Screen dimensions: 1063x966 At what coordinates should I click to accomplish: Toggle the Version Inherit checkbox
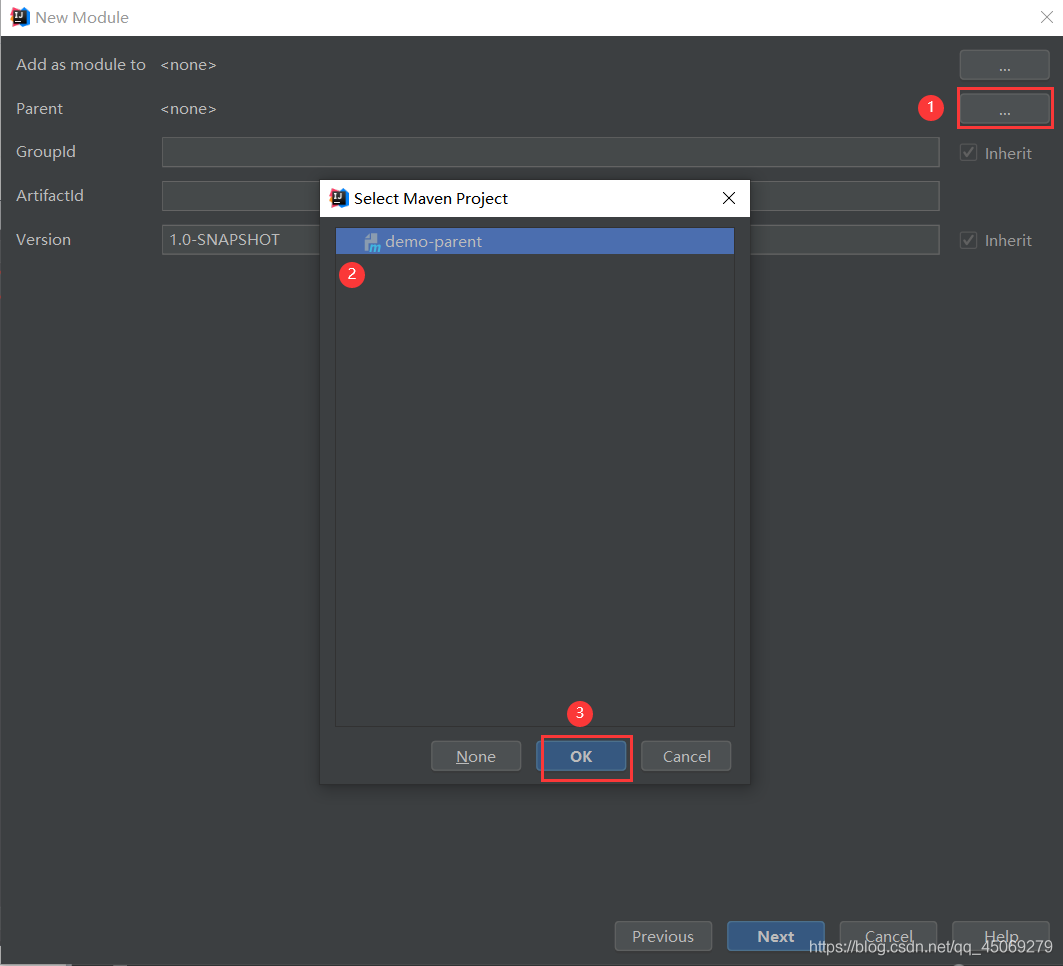[968, 240]
